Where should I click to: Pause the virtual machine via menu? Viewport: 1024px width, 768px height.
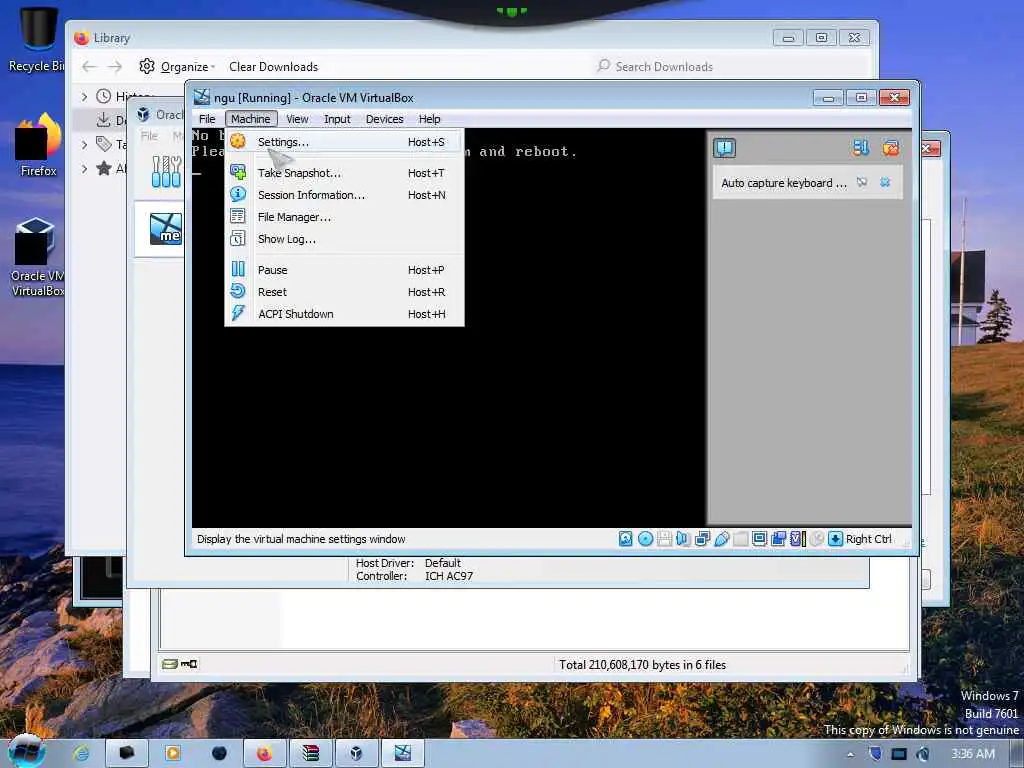[x=344, y=270]
